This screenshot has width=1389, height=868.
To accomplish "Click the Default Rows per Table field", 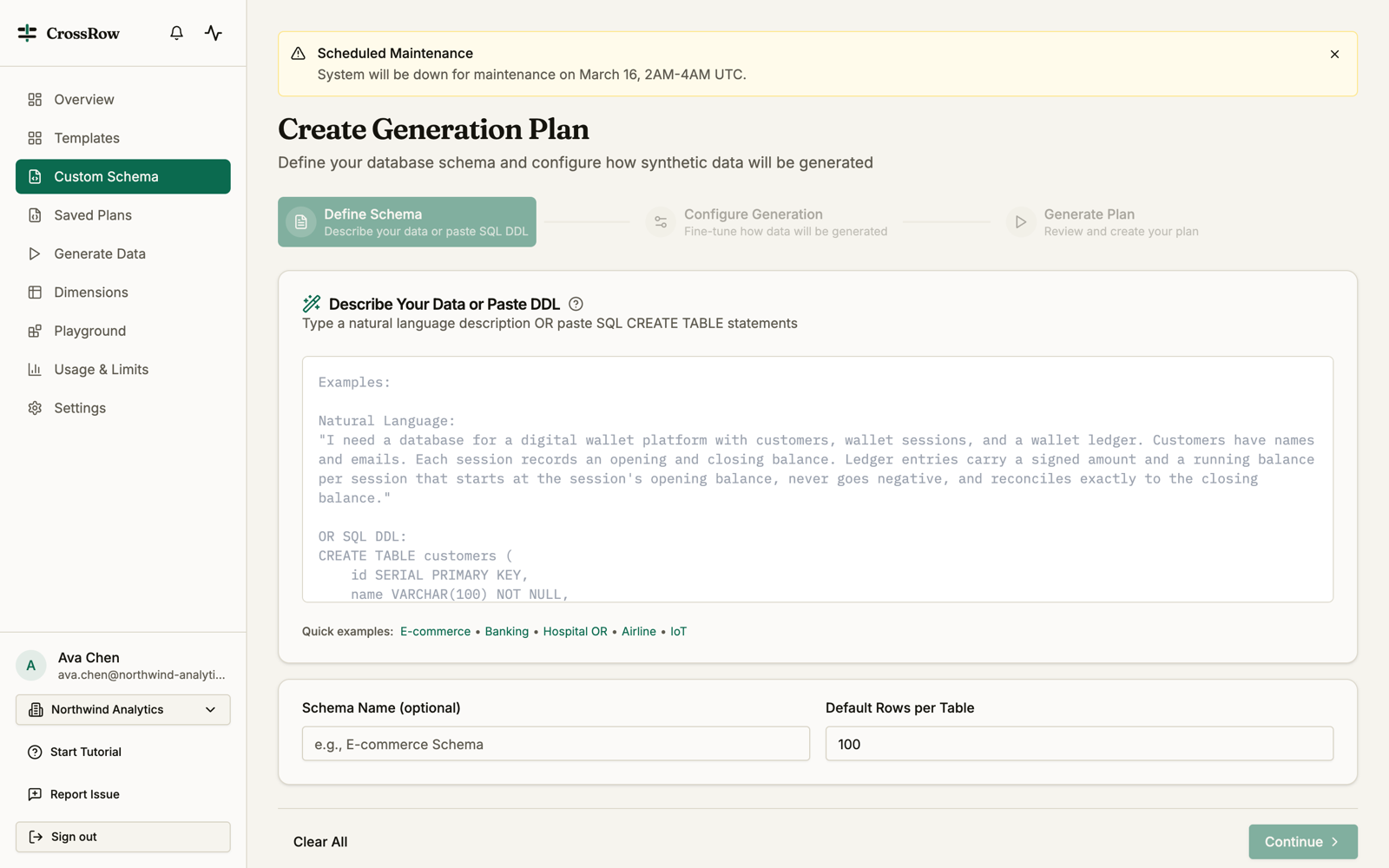I will [x=1079, y=744].
